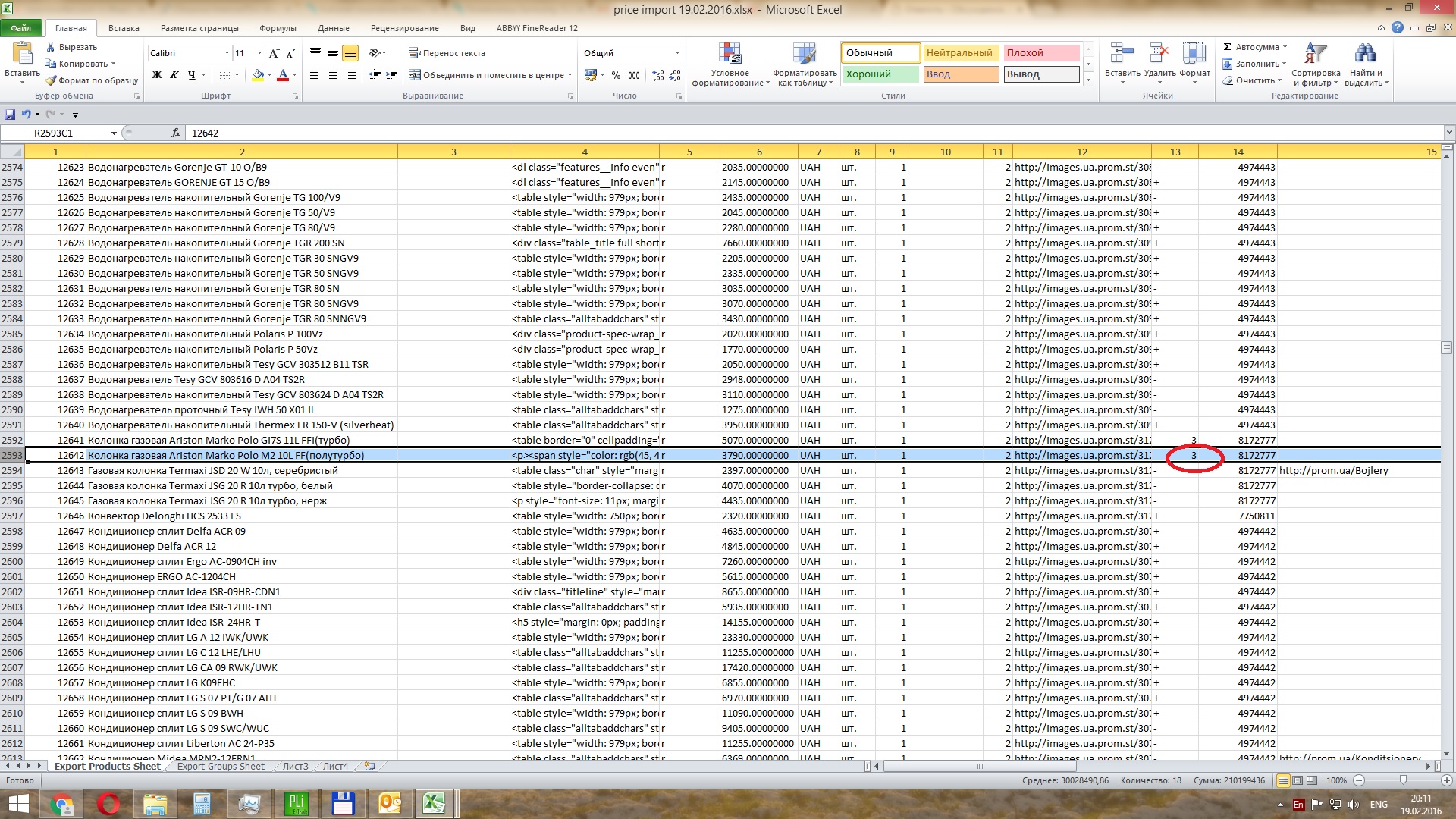Expand the Очистить clear menu
Image resolution: width=1456 pixels, height=819 pixels.
pos(1279,80)
